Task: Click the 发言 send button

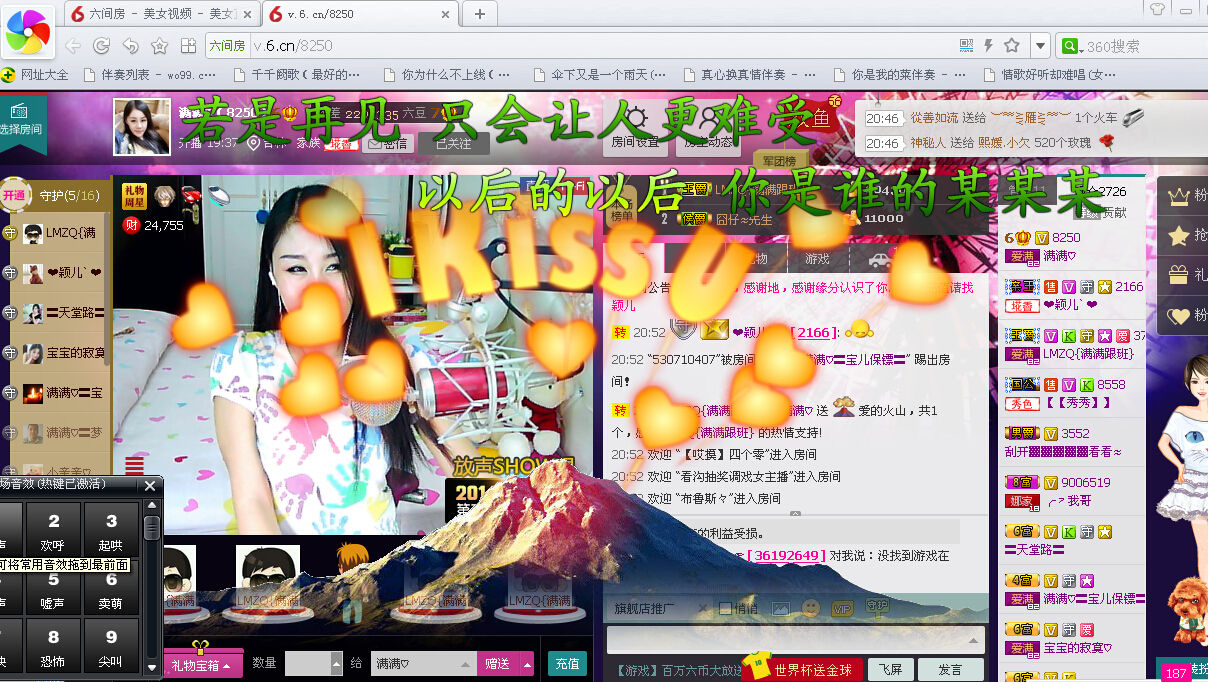Action: (949, 669)
